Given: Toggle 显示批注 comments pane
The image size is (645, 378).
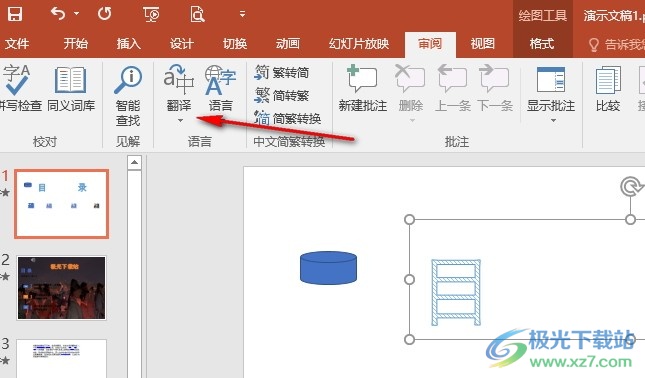Looking at the screenshot, I should click(x=551, y=88).
